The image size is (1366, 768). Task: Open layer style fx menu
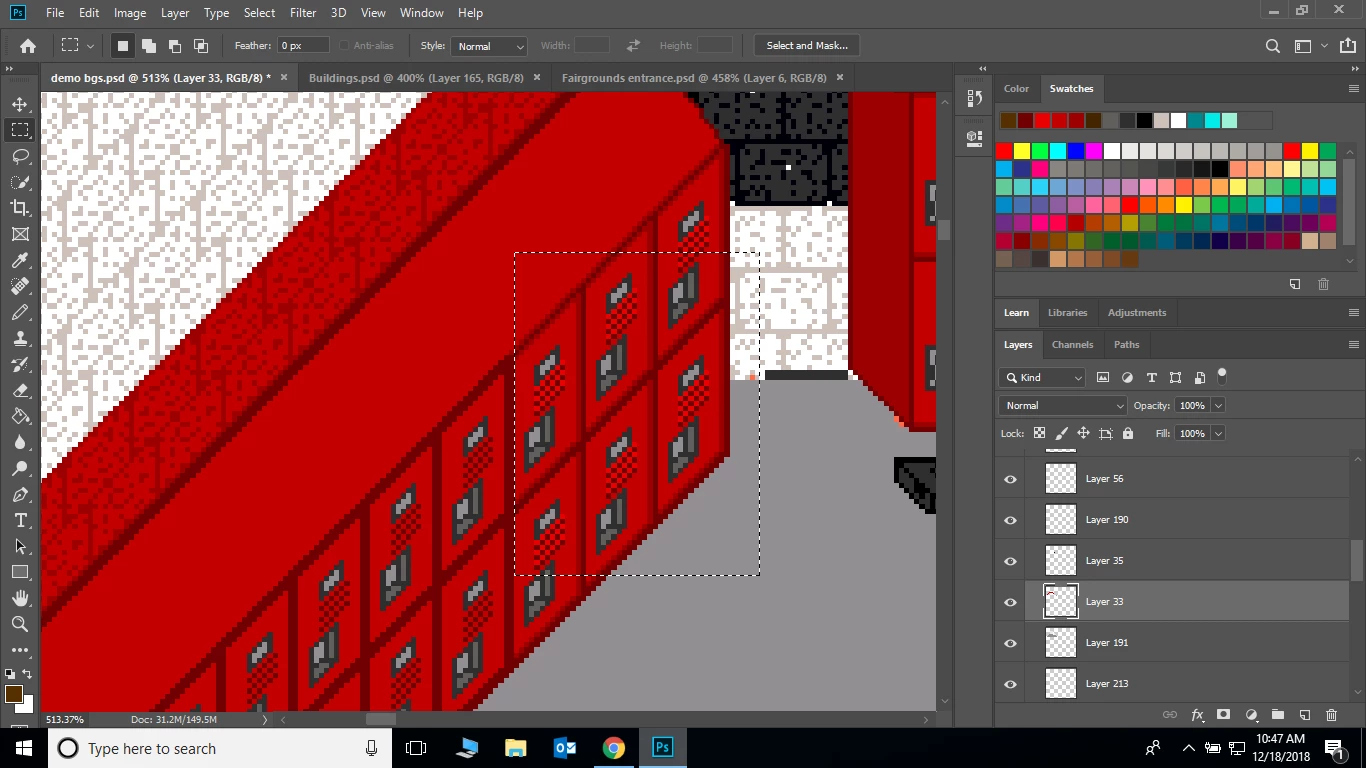pos(1197,715)
